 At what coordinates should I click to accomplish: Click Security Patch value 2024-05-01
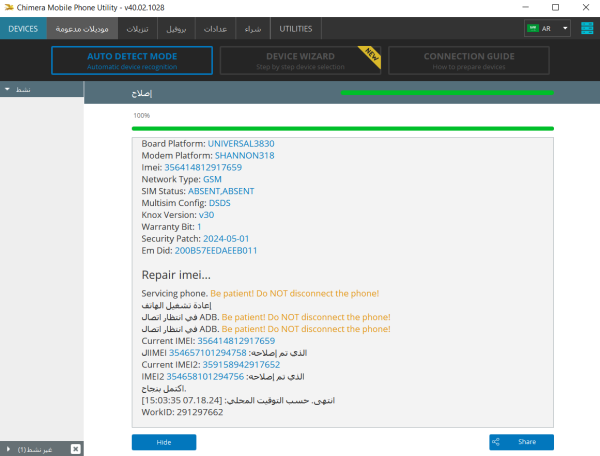(226, 239)
